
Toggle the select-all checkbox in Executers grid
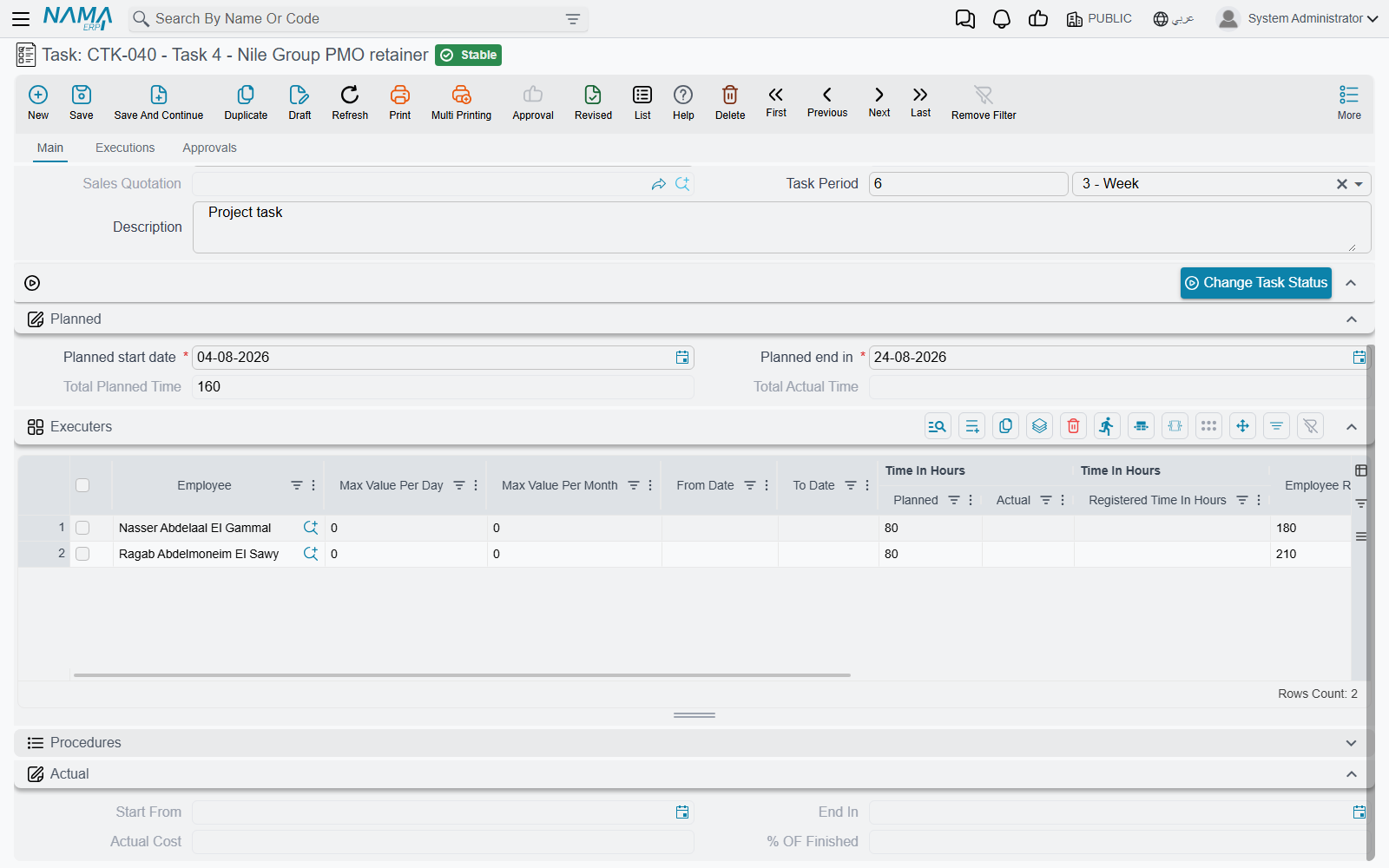point(82,485)
